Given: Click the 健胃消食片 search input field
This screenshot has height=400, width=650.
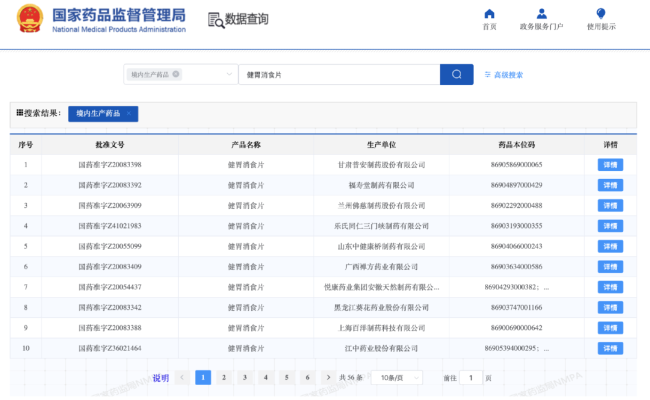Looking at the screenshot, I should pos(339,74).
